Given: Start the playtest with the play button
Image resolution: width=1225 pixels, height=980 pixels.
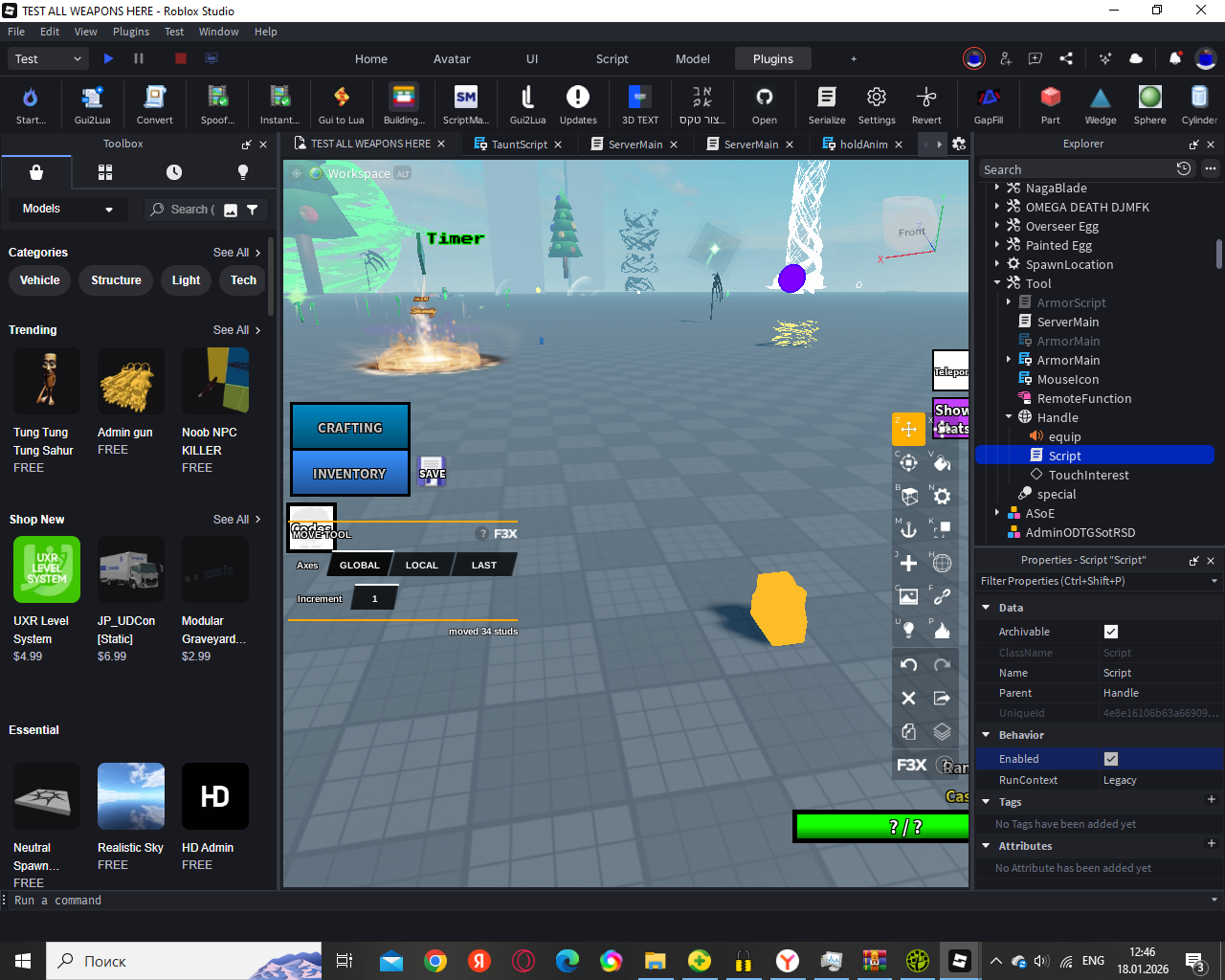Looking at the screenshot, I should [108, 58].
